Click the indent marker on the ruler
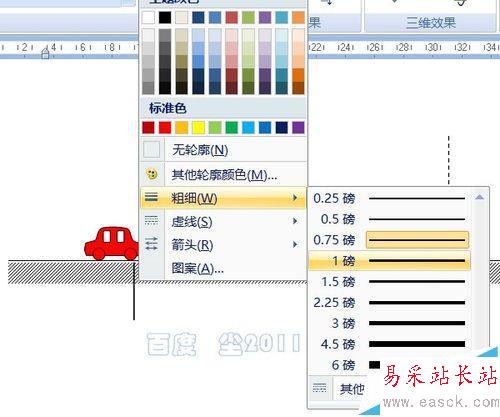Viewport: 500px width, 417px height. point(45,53)
